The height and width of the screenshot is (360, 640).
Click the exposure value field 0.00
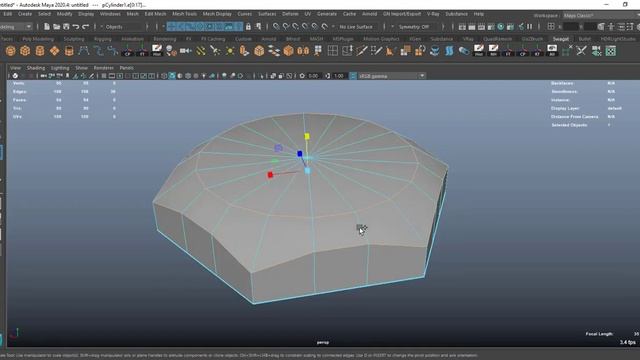tap(313, 76)
